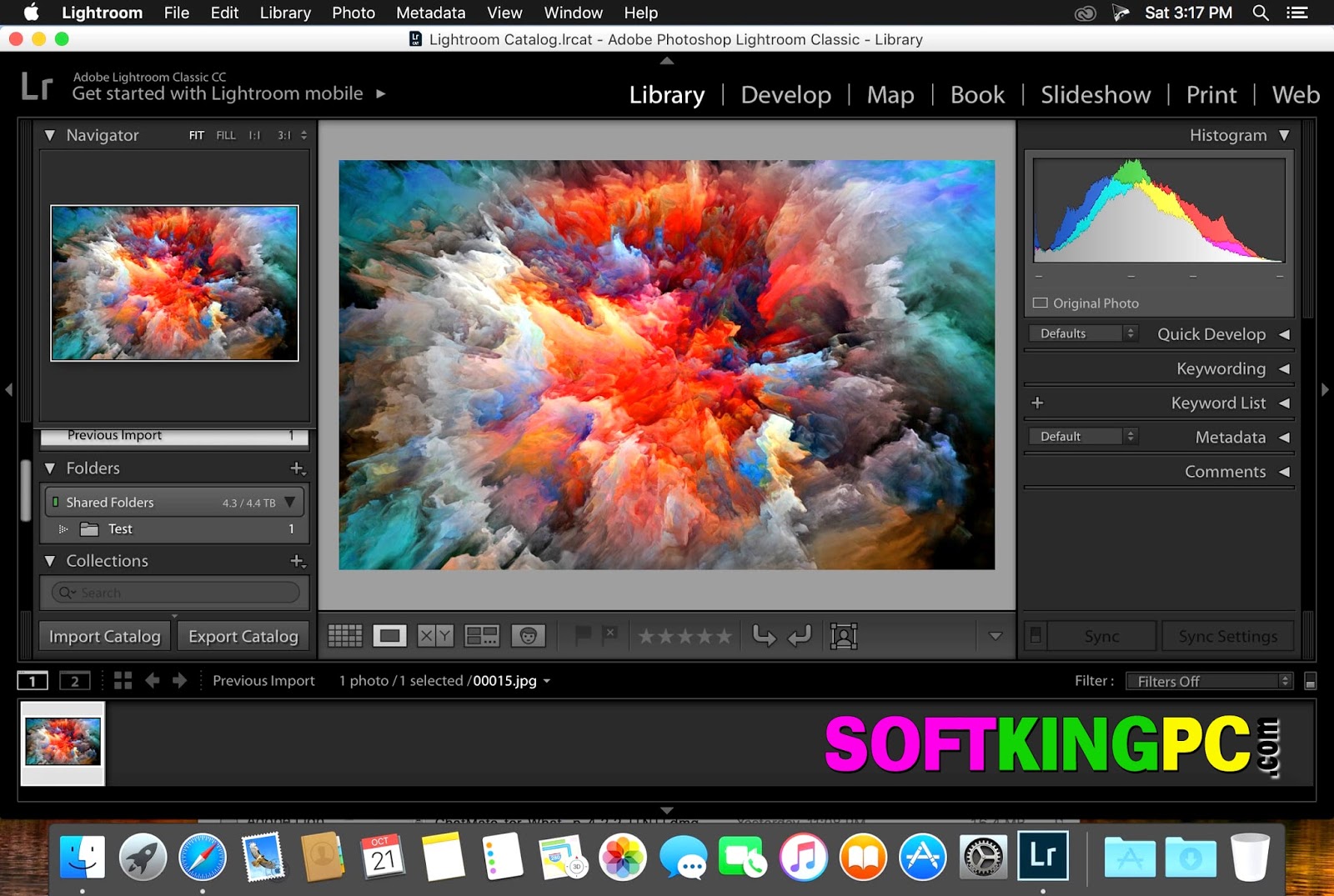Switch to the Slideshow module

[1096, 95]
